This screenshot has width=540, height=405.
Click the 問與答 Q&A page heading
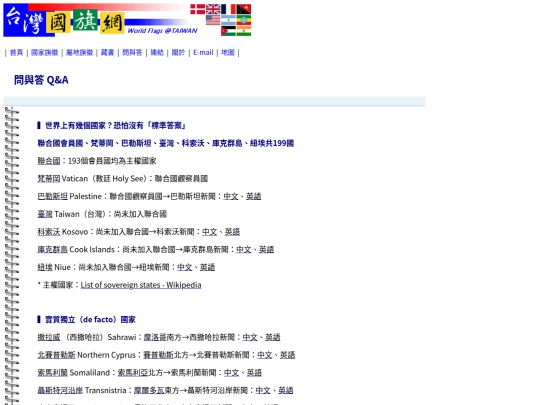point(41,80)
